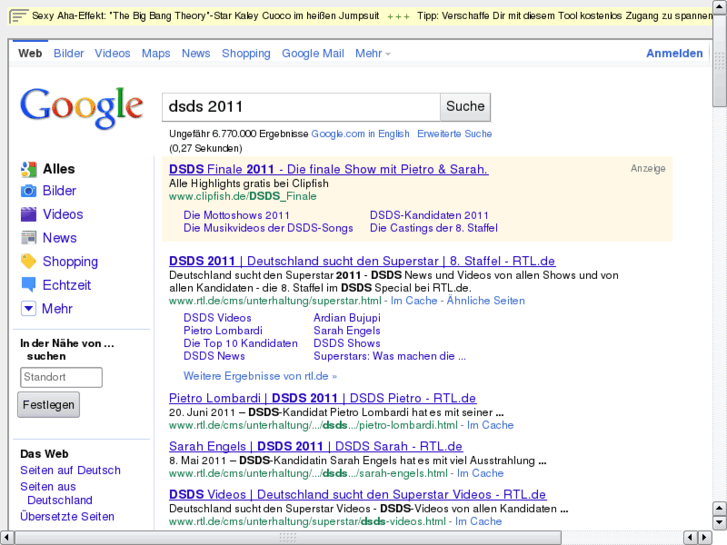Click the Videos clapperboard icon in sidebar
Image resolution: width=727 pixels, height=545 pixels.
point(29,214)
